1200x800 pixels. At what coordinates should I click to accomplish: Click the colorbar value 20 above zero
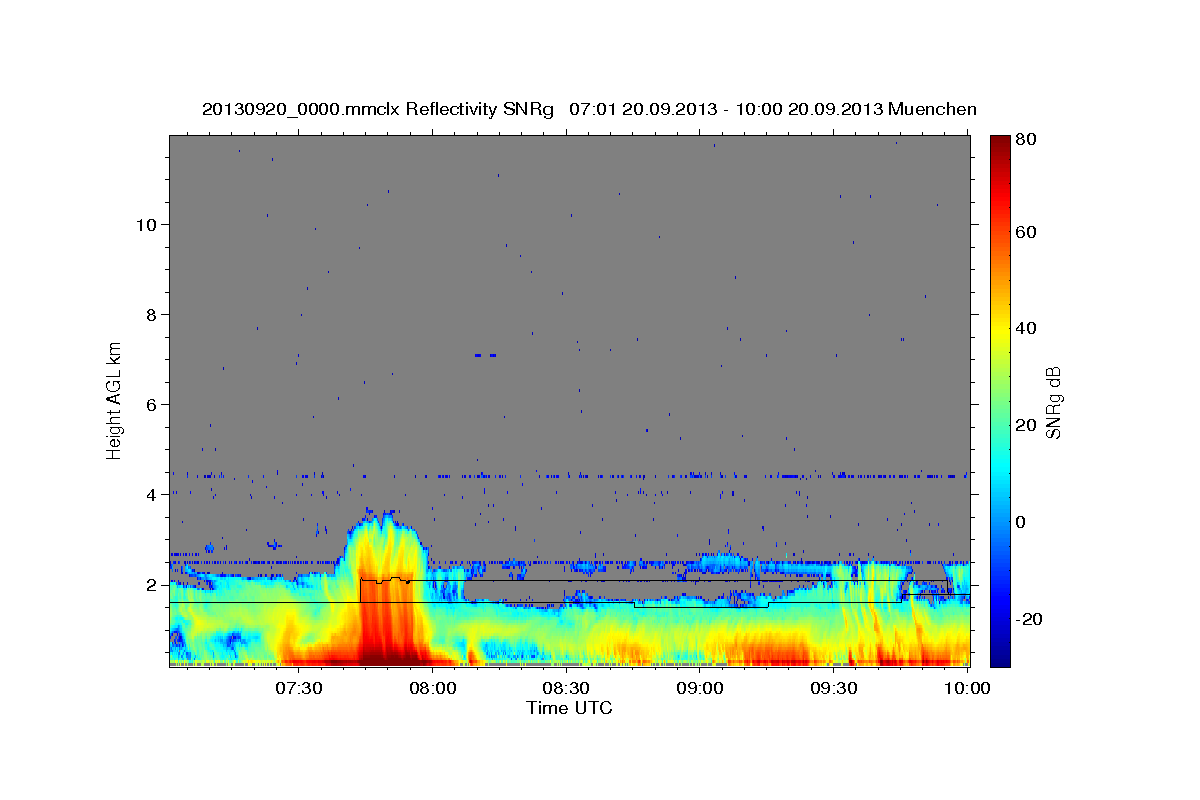point(1025,425)
